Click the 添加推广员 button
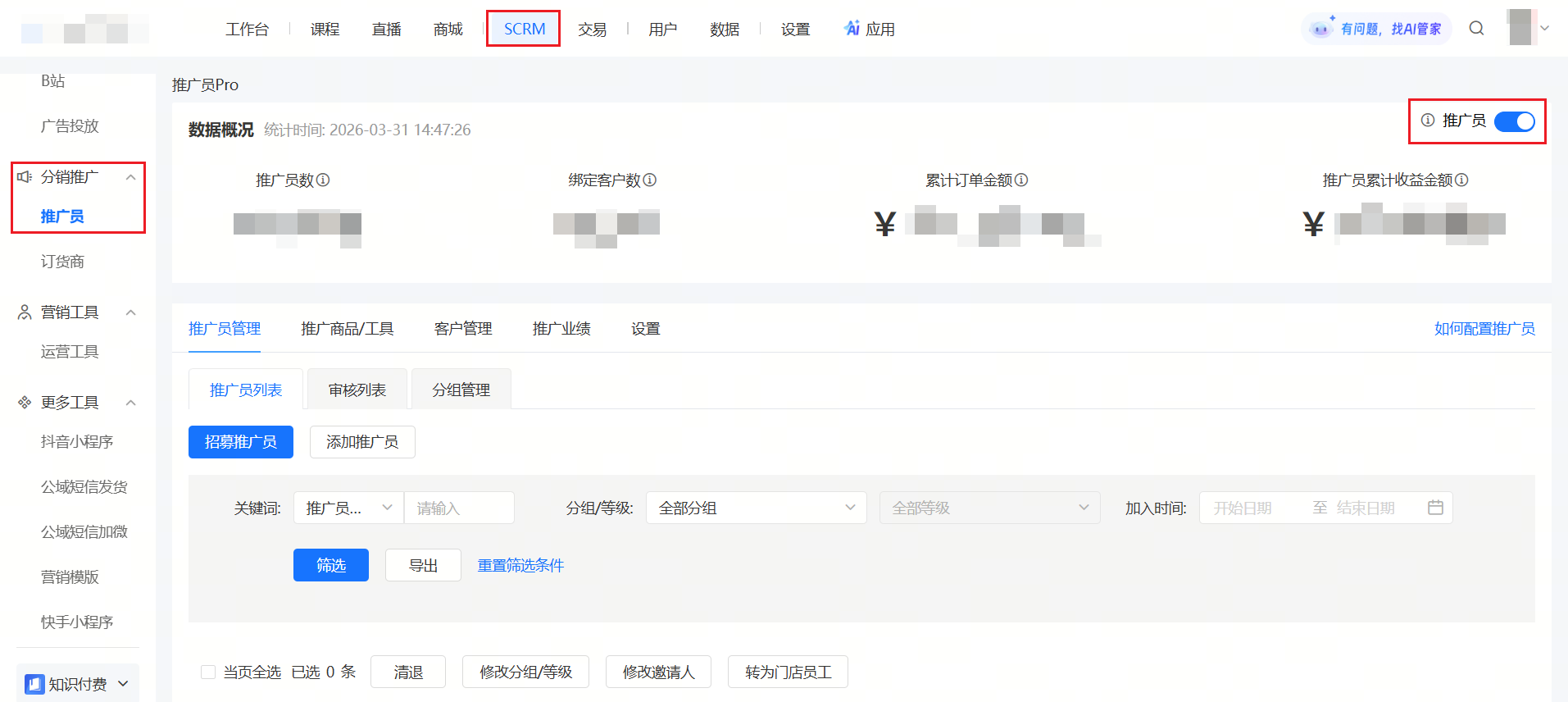Screen dimensions: 1568x702 pyautogui.click(x=362, y=442)
